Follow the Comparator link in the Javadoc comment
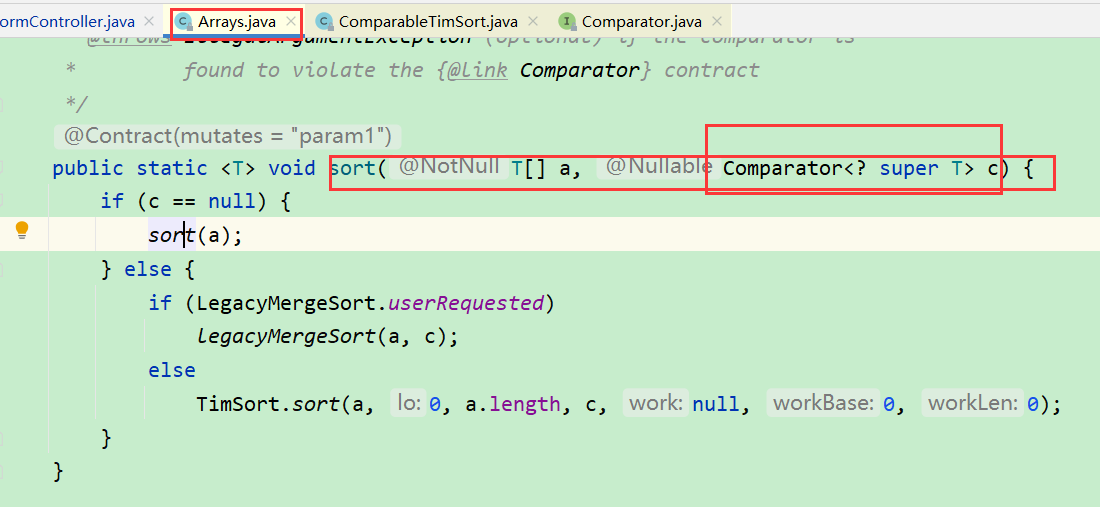This screenshot has height=507, width=1100. 579,70
